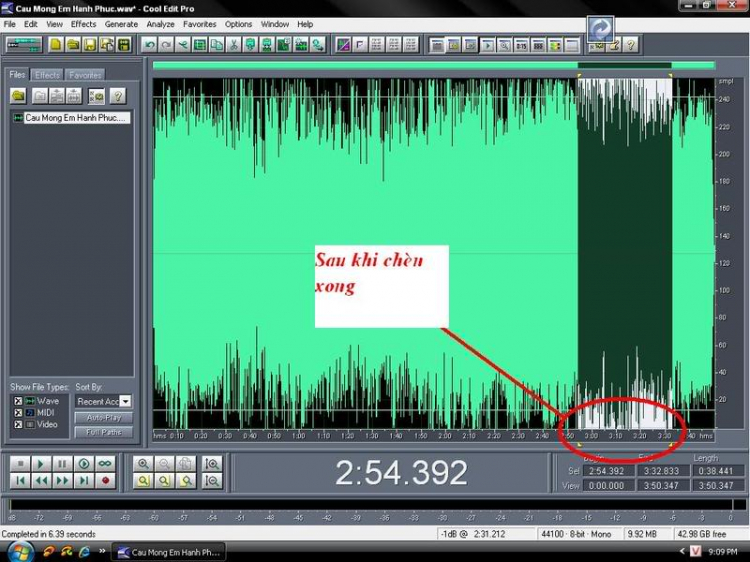Start playback with the play button
Image resolution: width=750 pixels, height=562 pixels.
pos(41,463)
